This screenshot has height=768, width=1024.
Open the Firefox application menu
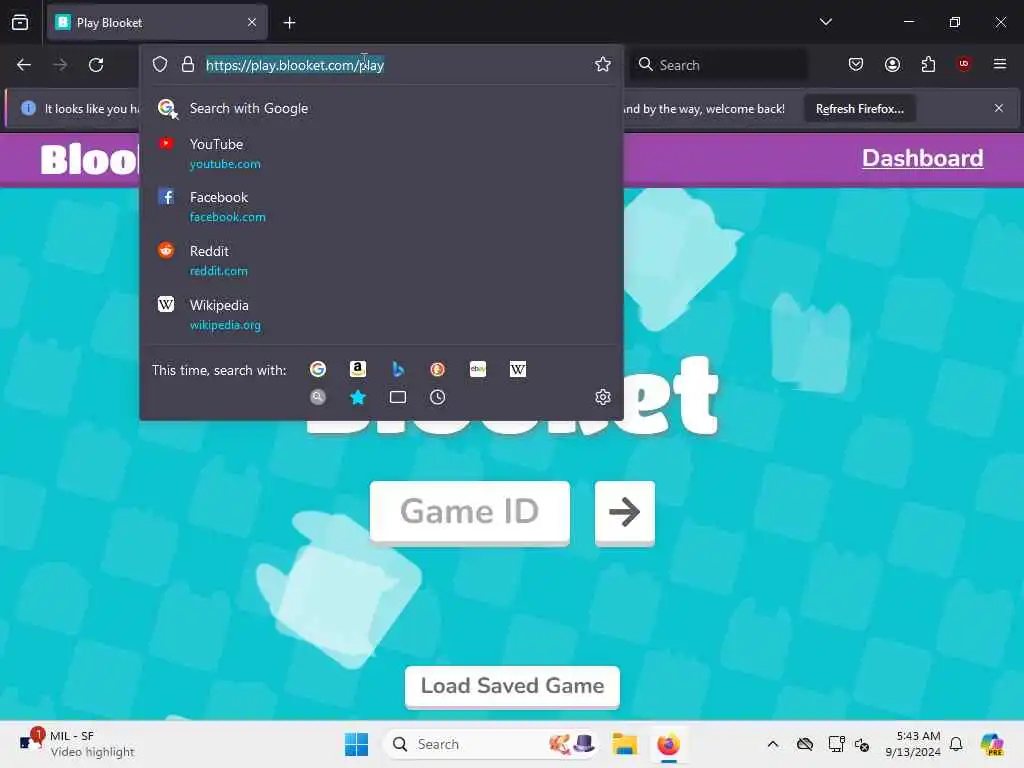1000,64
